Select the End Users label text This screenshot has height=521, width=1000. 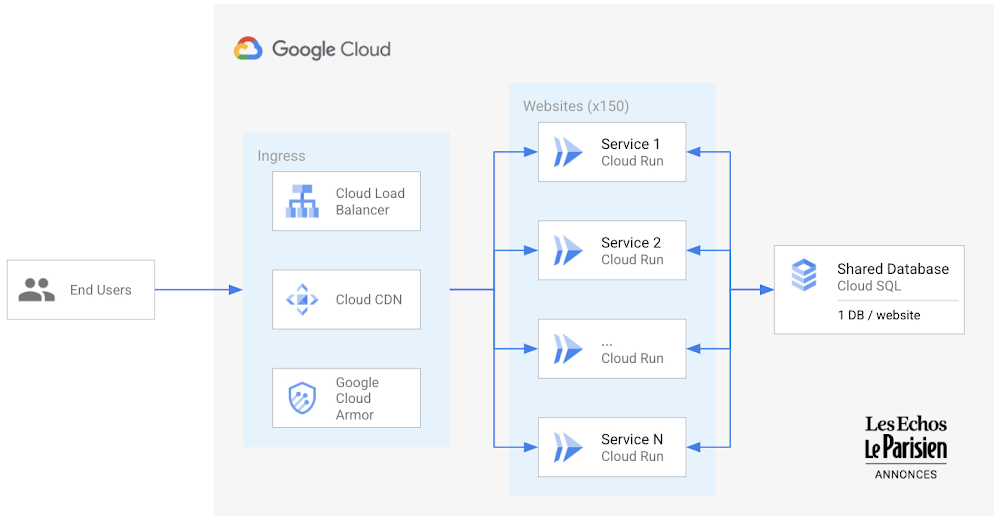click(100, 290)
